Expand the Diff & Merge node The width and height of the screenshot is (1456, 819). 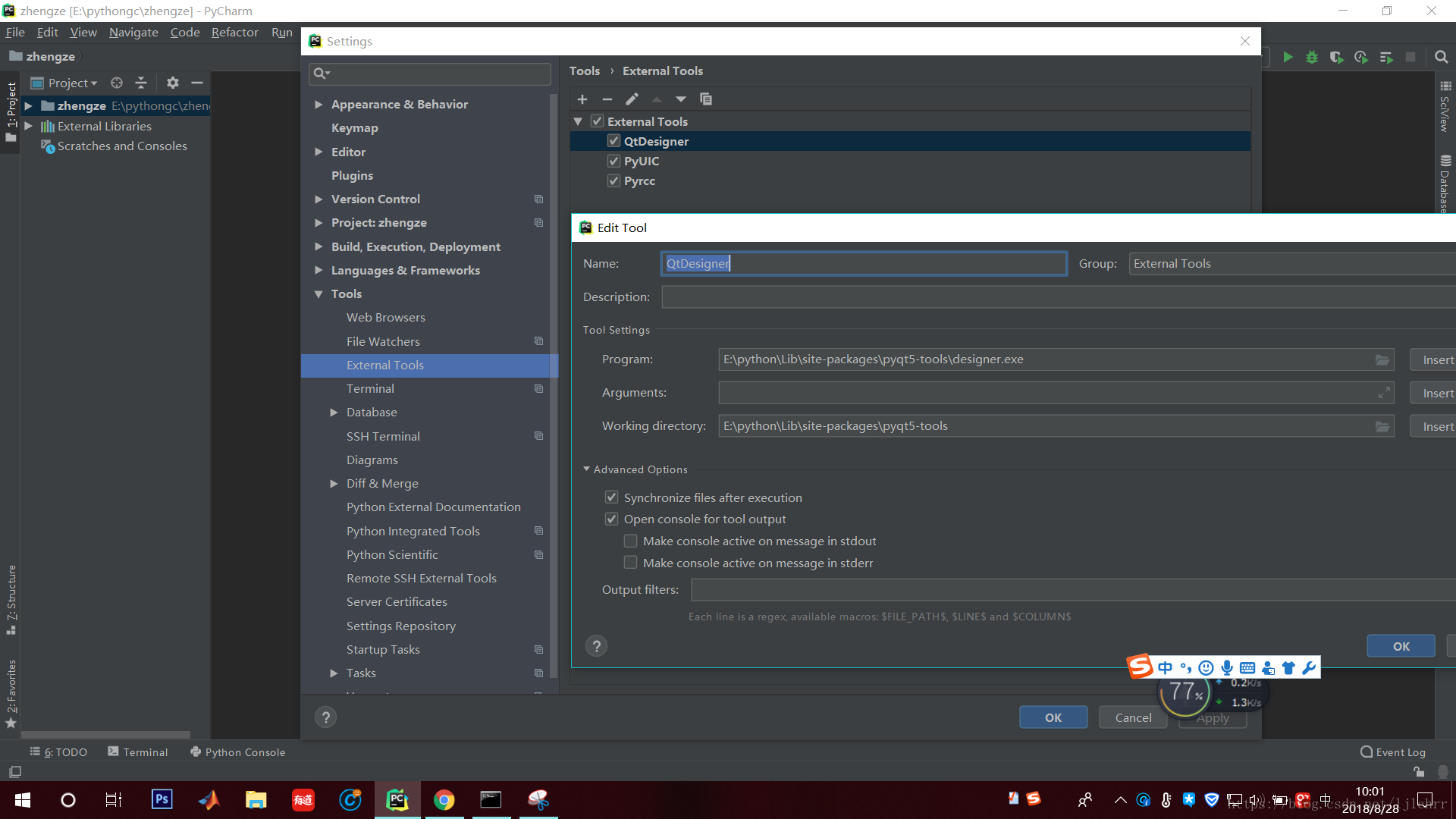coord(334,483)
